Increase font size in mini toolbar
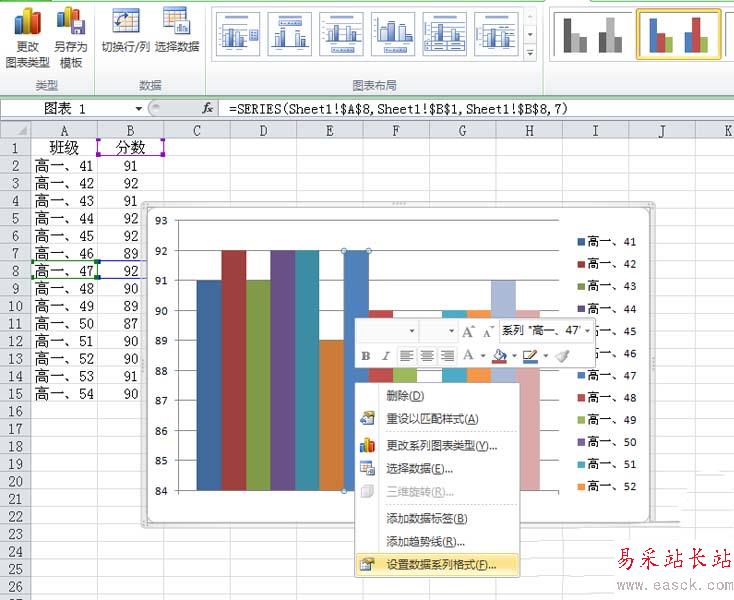Screen dimensions: 734x600 [468, 331]
